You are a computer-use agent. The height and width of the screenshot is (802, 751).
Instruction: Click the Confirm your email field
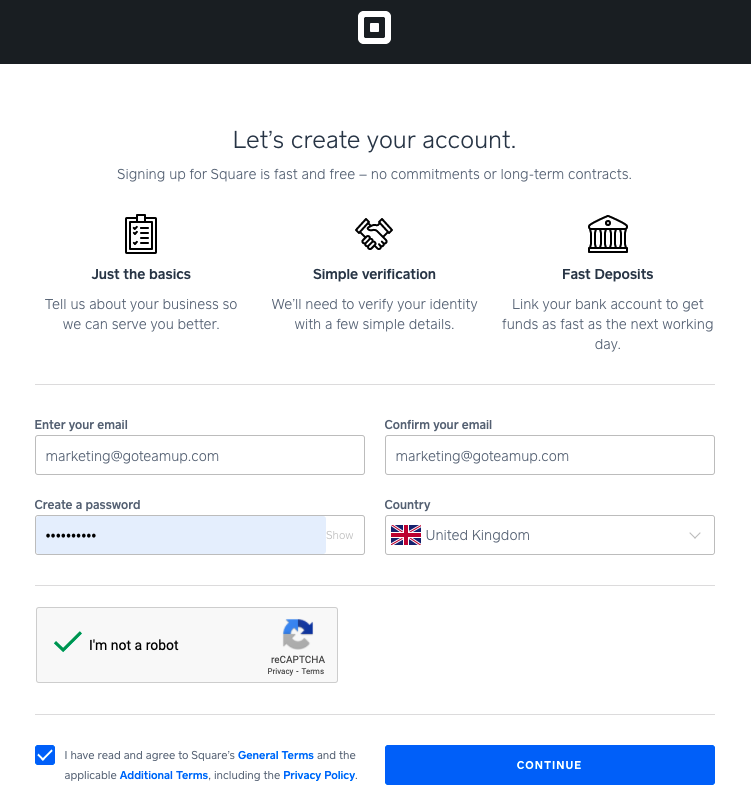click(549, 455)
